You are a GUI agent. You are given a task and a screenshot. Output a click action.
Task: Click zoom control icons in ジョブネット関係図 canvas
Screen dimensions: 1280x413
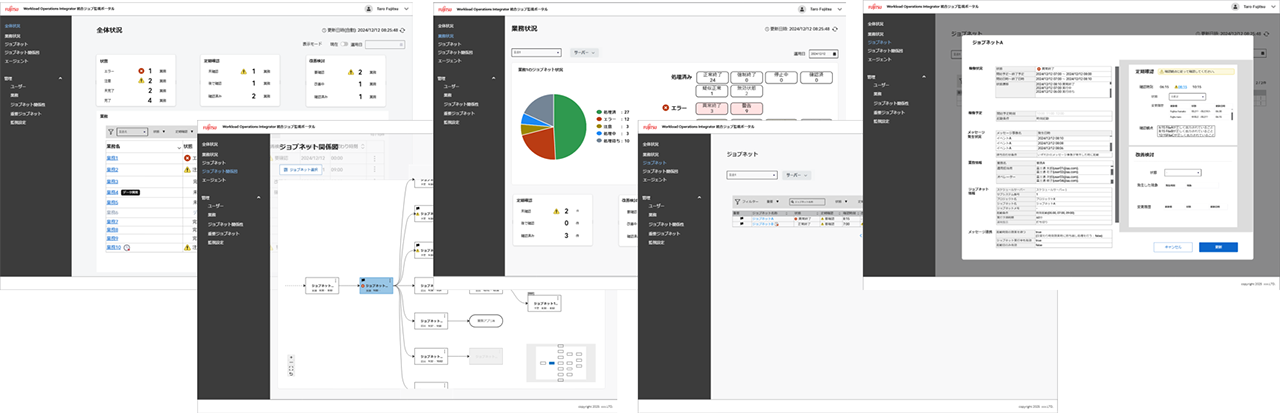pos(291,367)
